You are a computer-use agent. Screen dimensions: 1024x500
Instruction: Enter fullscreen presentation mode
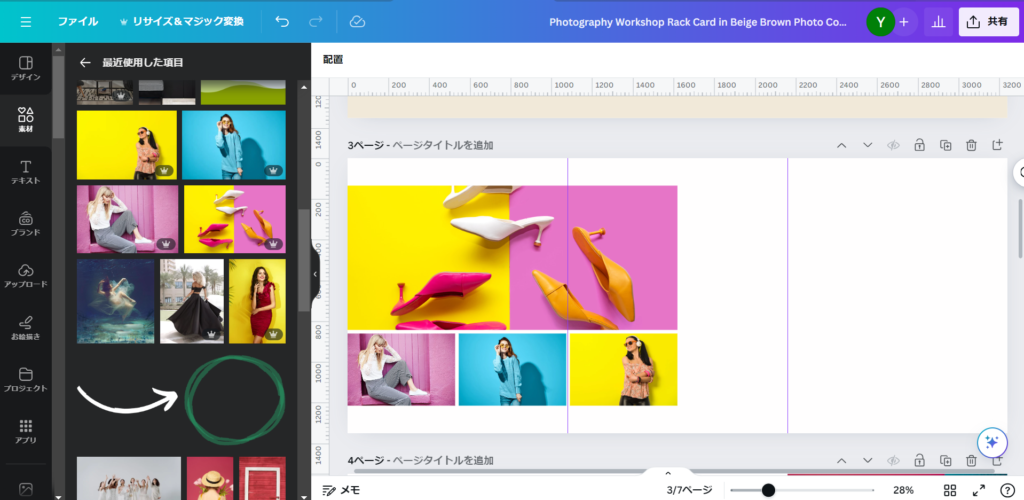point(979,490)
